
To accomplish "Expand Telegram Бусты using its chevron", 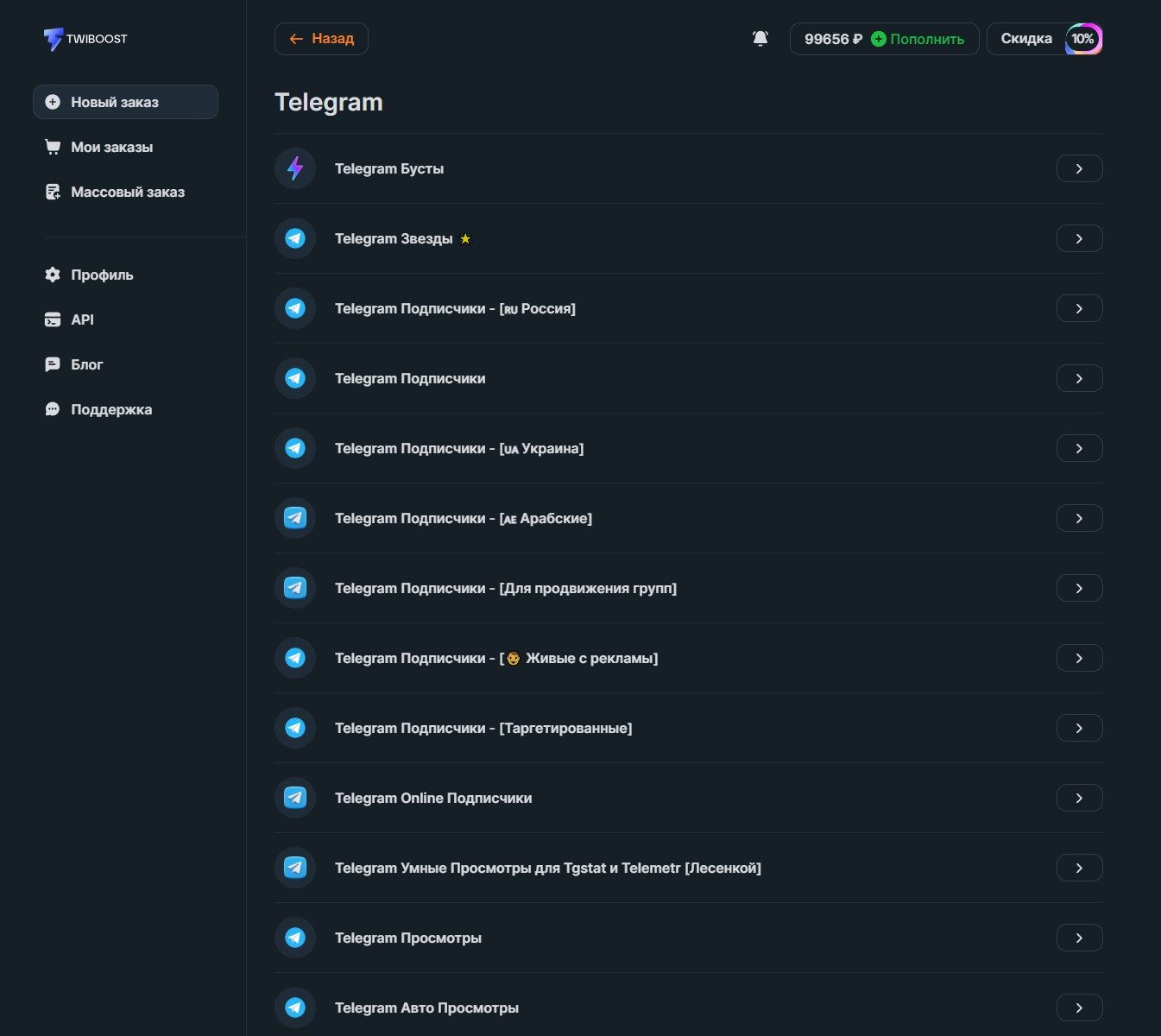I will point(1079,168).
